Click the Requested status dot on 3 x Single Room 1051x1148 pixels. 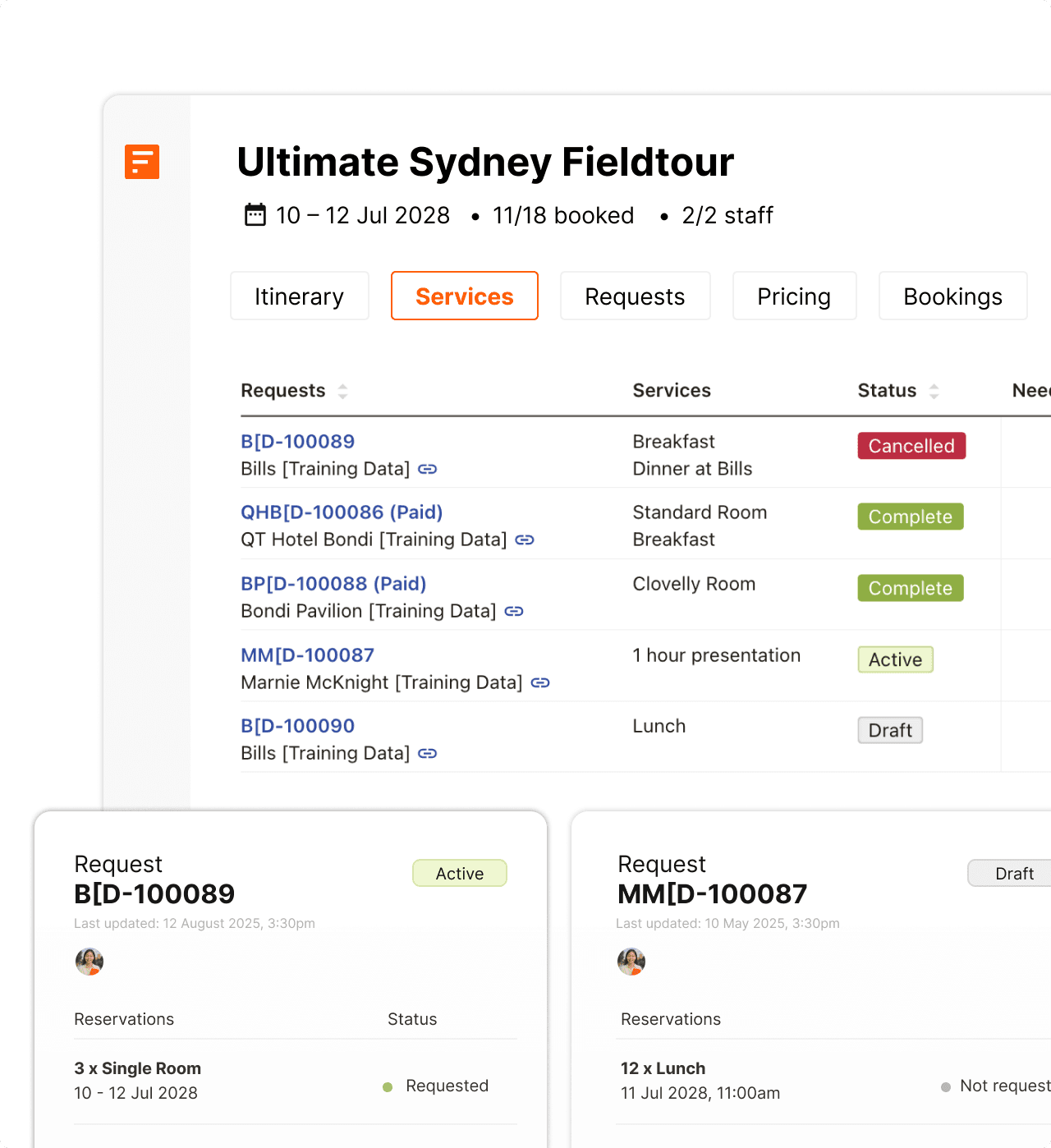(x=387, y=1086)
